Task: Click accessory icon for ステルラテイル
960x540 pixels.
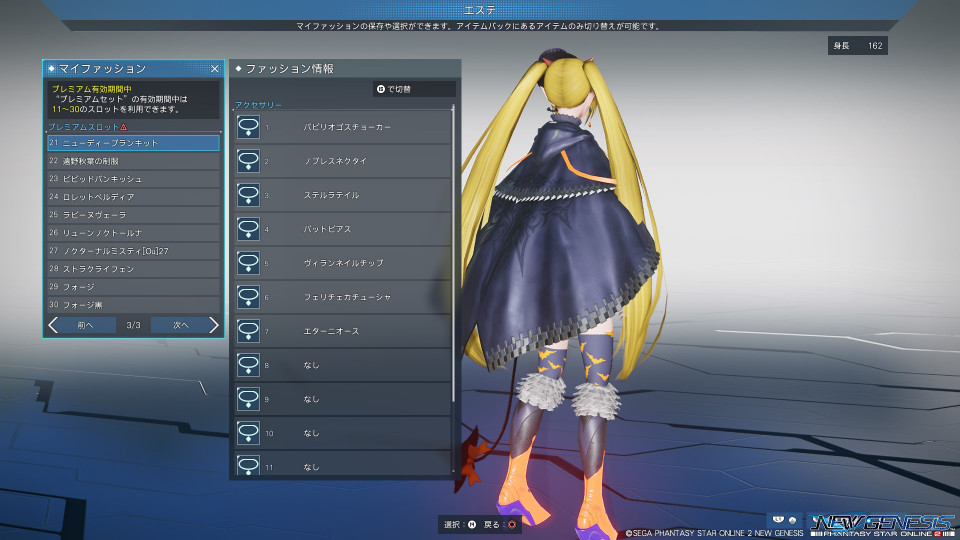Action: (x=248, y=195)
